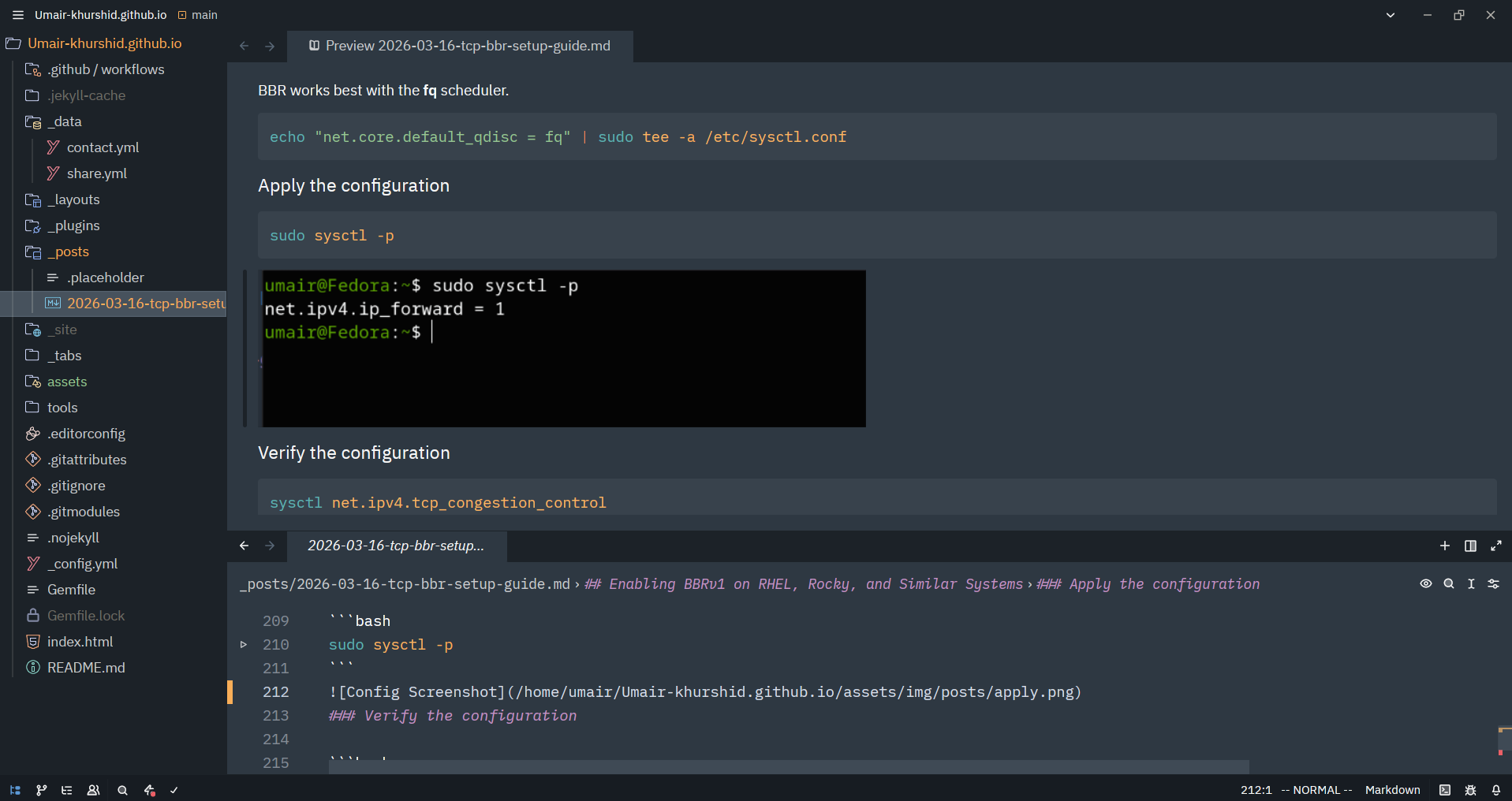Add a new tab with plus icon

tap(1445, 546)
